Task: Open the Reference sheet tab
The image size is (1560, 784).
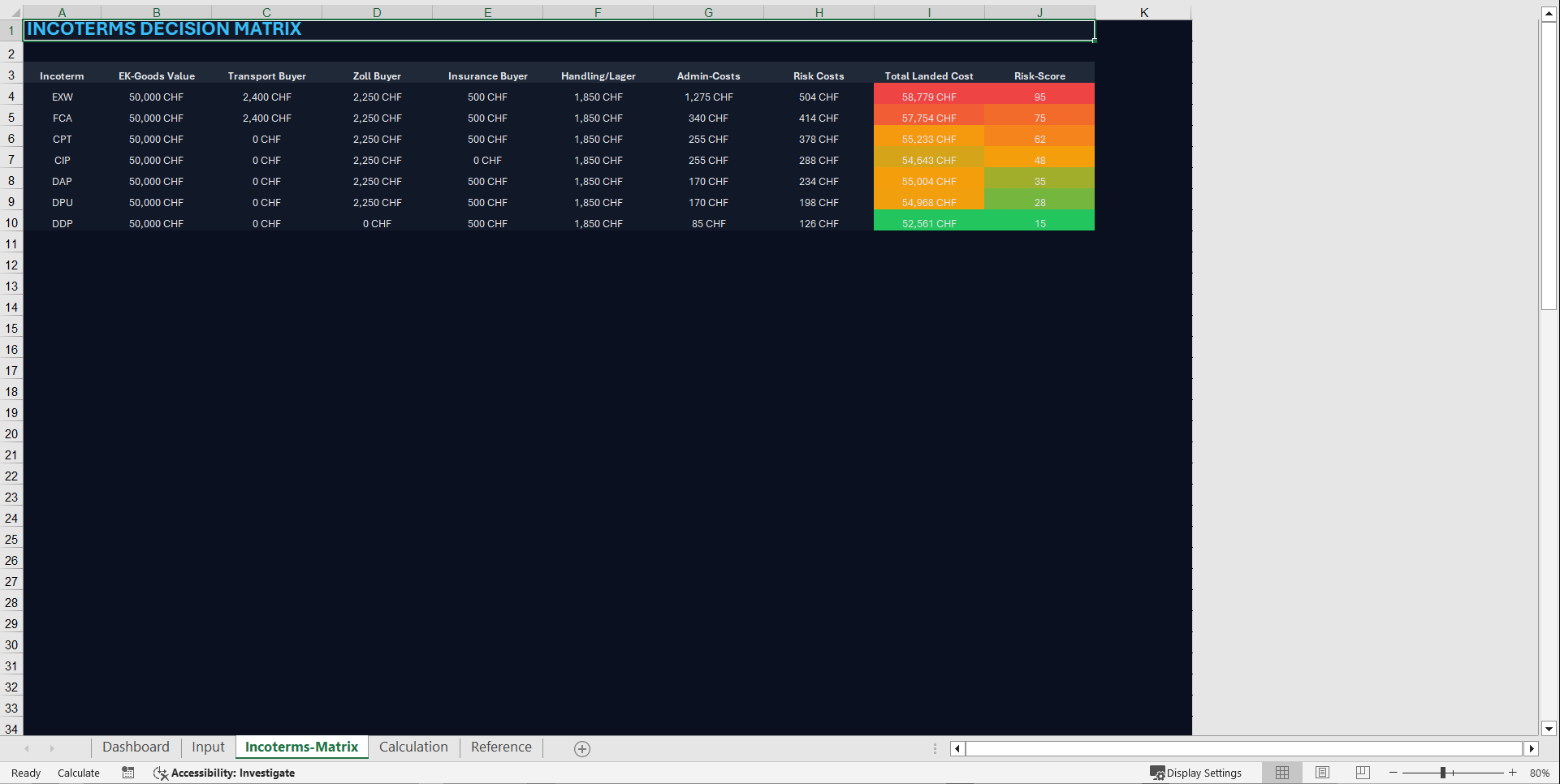Action: (501, 747)
